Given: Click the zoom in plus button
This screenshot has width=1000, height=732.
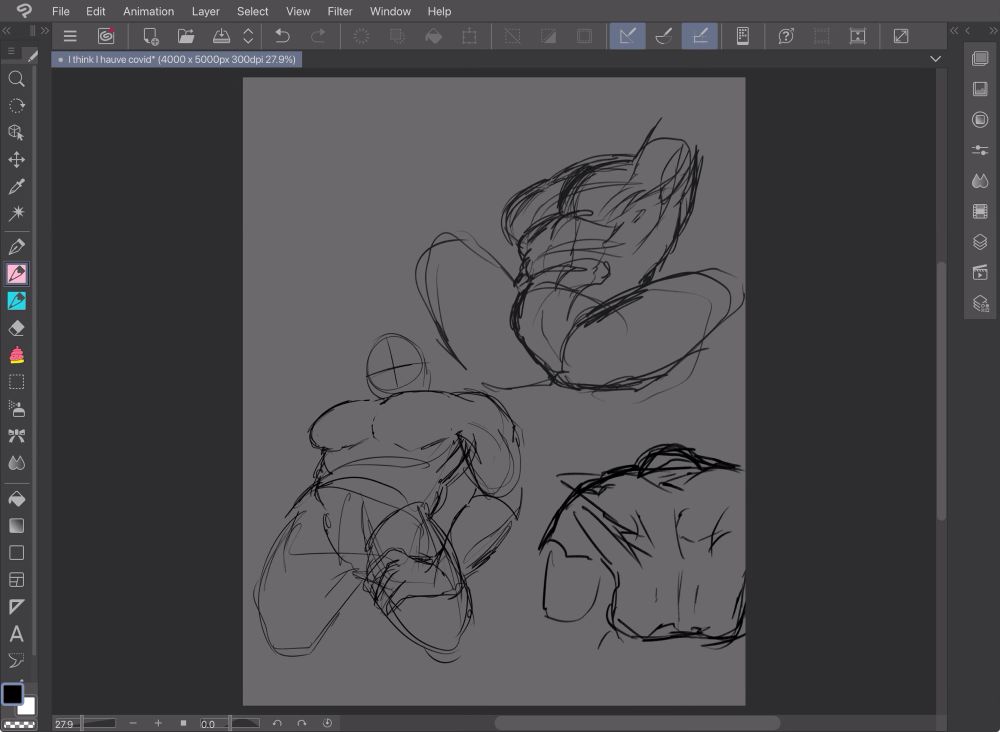Looking at the screenshot, I should (158, 723).
